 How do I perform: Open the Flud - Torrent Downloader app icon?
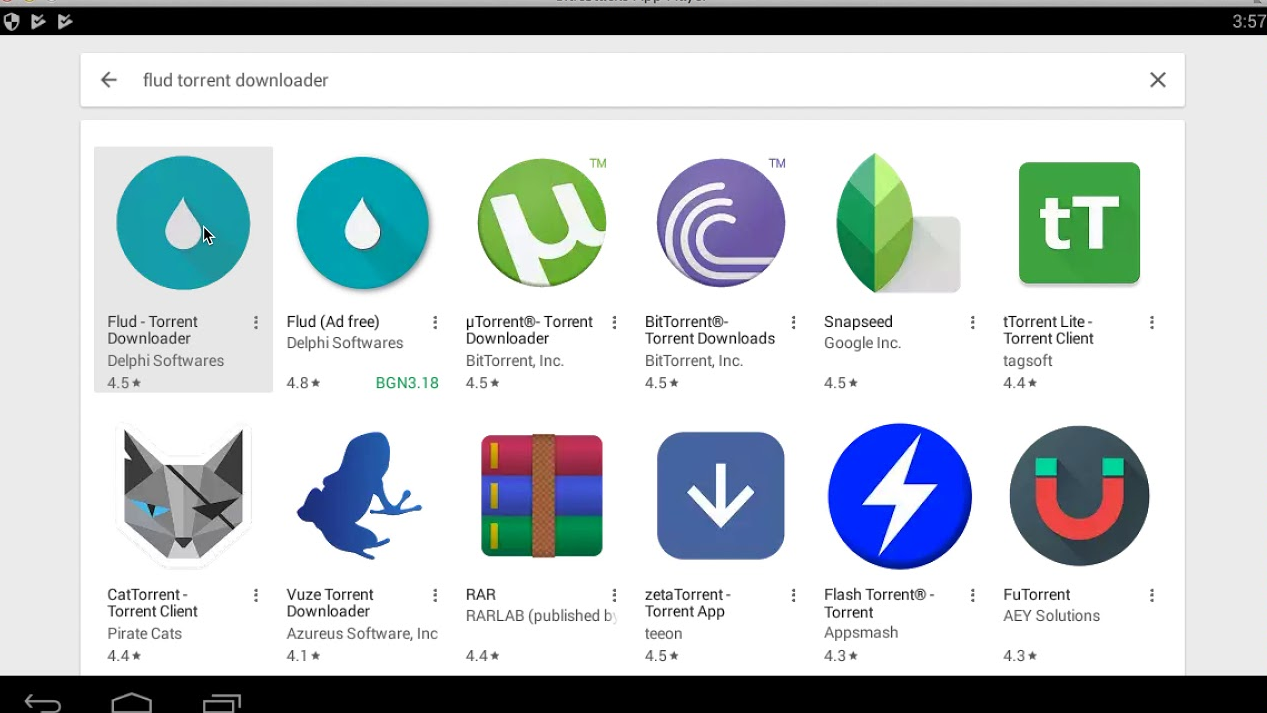183,223
